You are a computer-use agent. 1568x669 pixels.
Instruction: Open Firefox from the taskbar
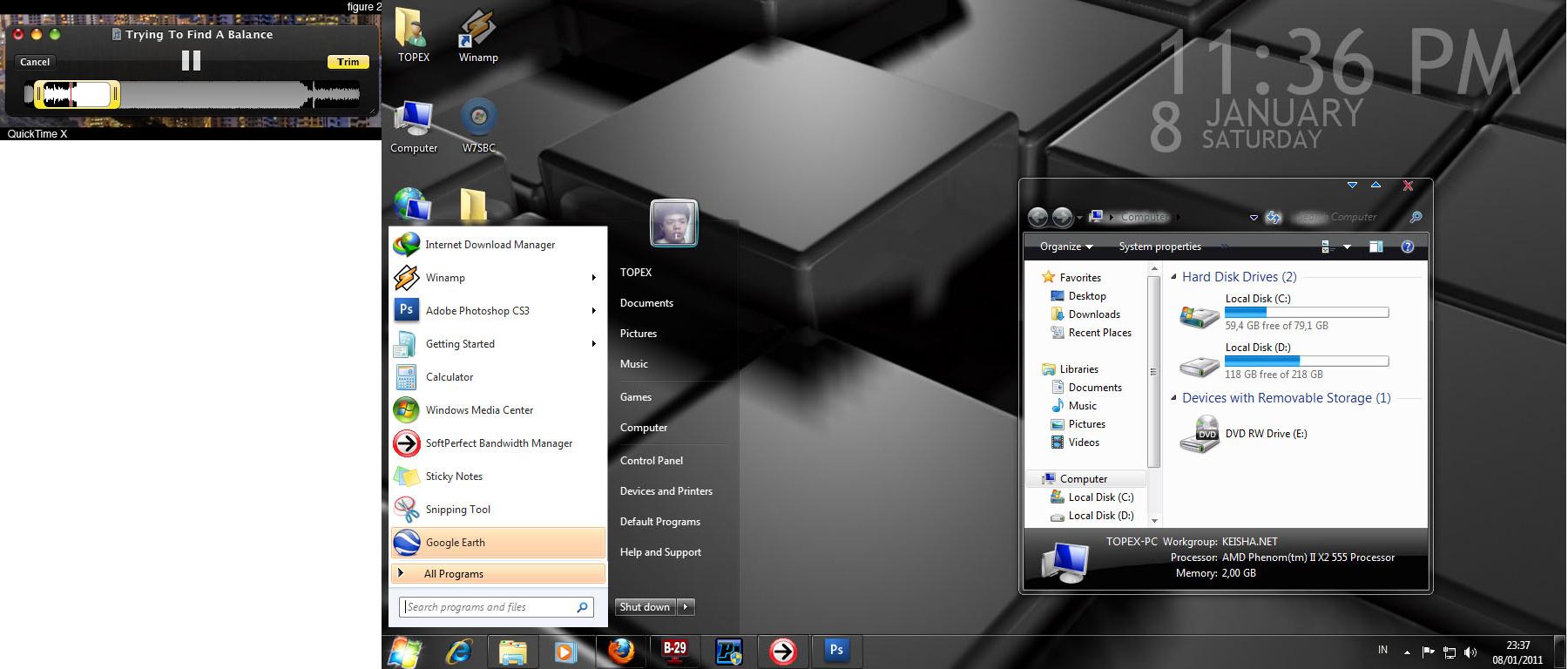pos(621,651)
